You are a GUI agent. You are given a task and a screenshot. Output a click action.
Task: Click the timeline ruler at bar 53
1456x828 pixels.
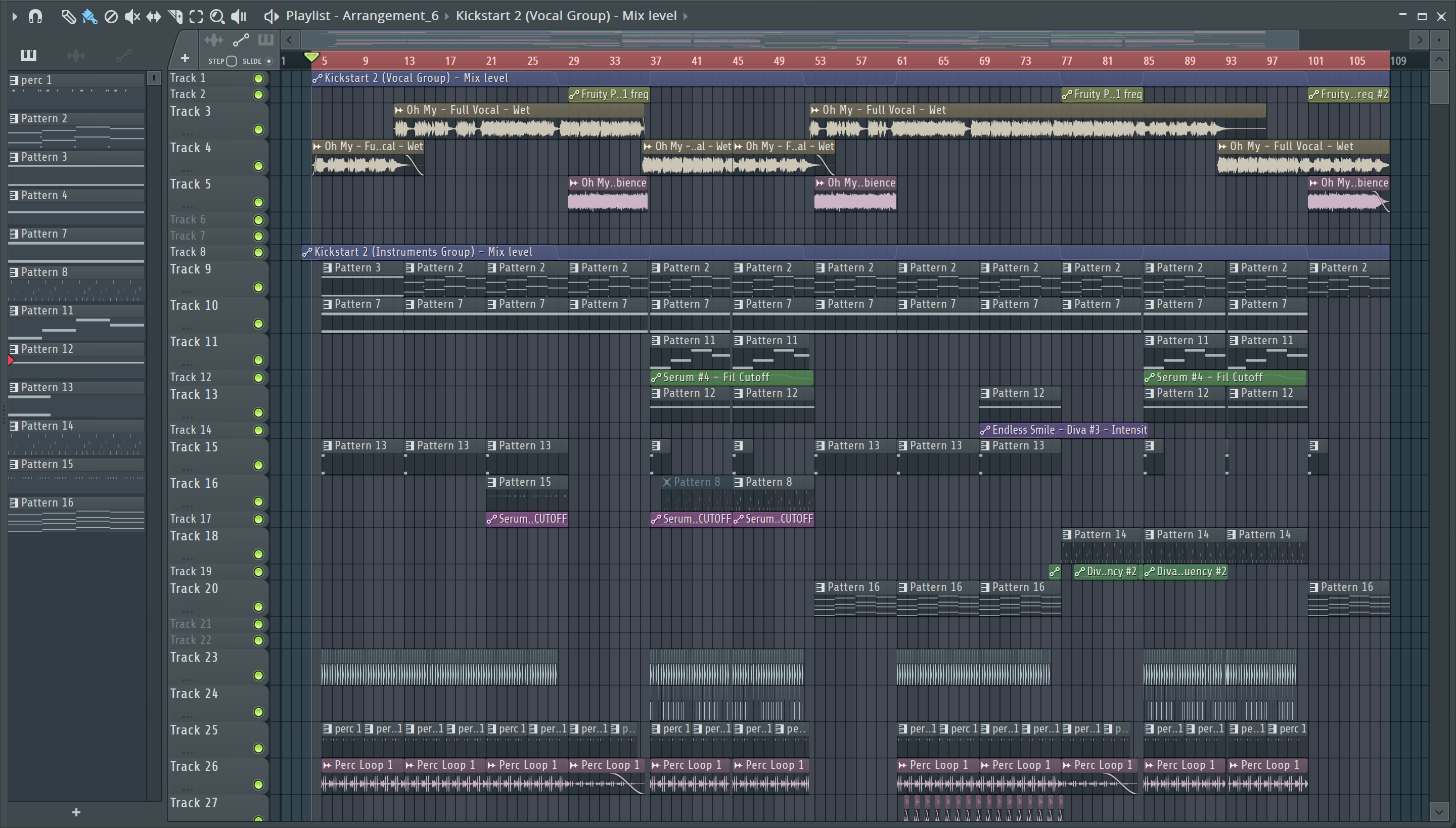(x=820, y=61)
